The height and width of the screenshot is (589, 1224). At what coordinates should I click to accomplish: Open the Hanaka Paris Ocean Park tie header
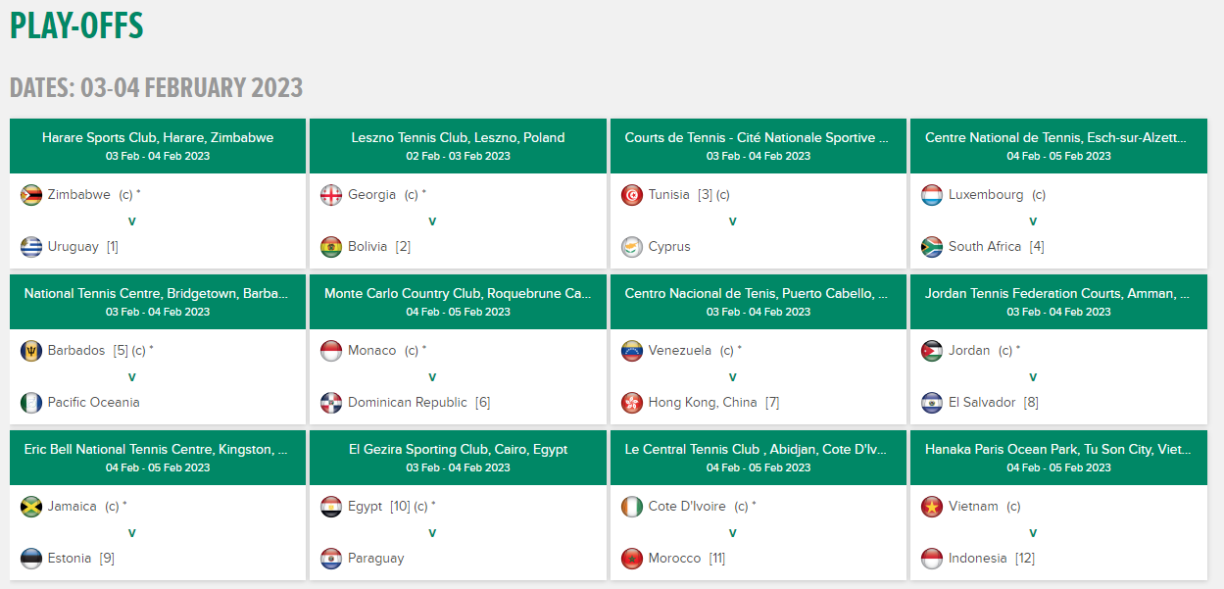(x=1058, y=450)
